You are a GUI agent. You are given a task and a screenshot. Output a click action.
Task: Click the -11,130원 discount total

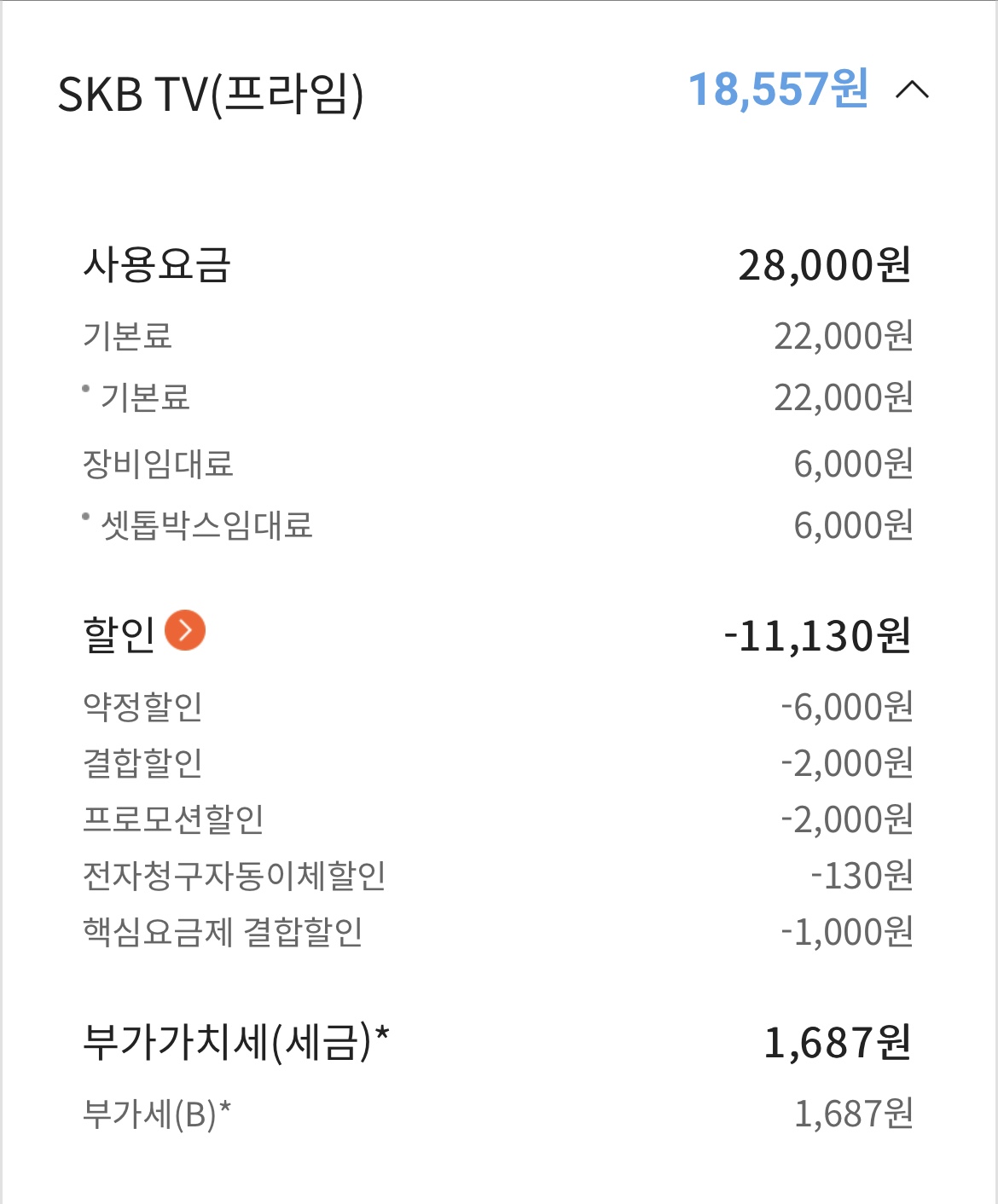click(818, 636)
